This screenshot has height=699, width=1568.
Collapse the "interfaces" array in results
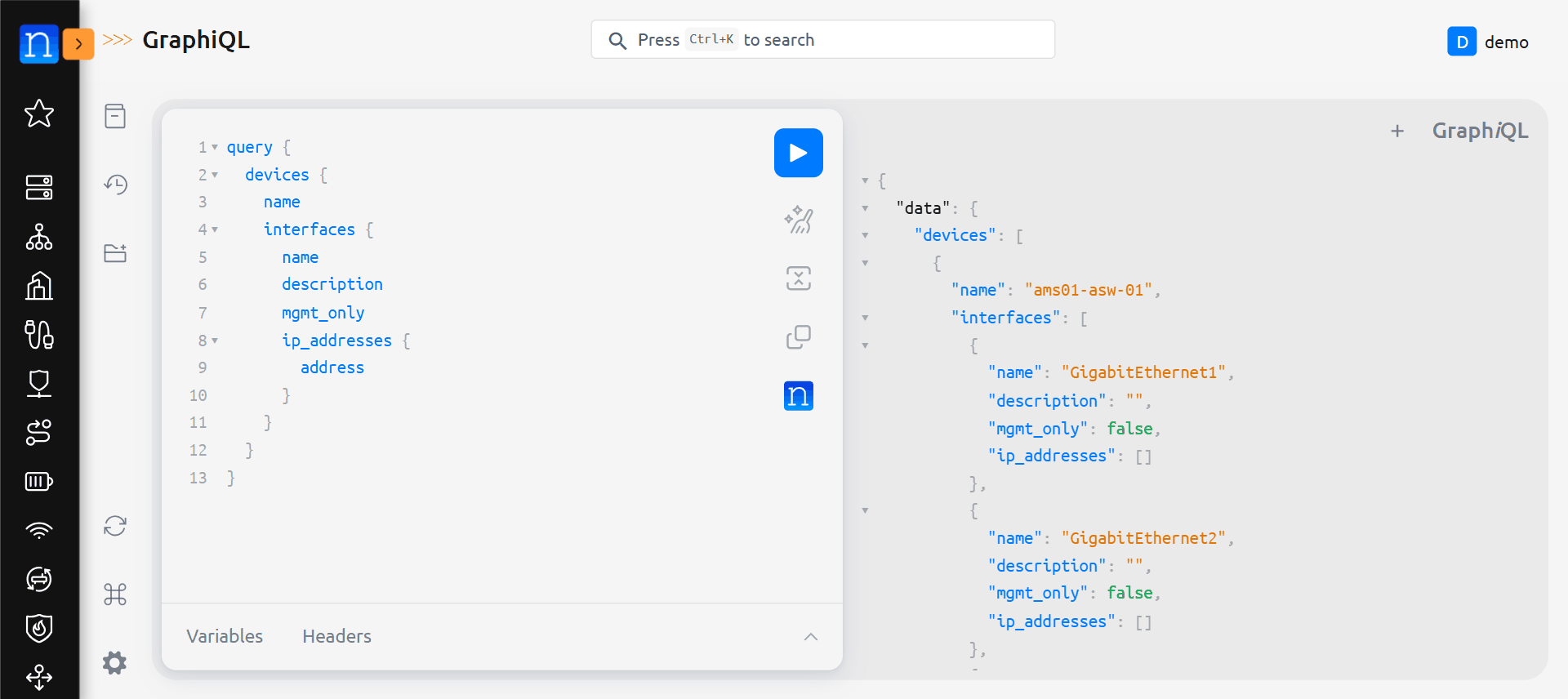point(865,318)
